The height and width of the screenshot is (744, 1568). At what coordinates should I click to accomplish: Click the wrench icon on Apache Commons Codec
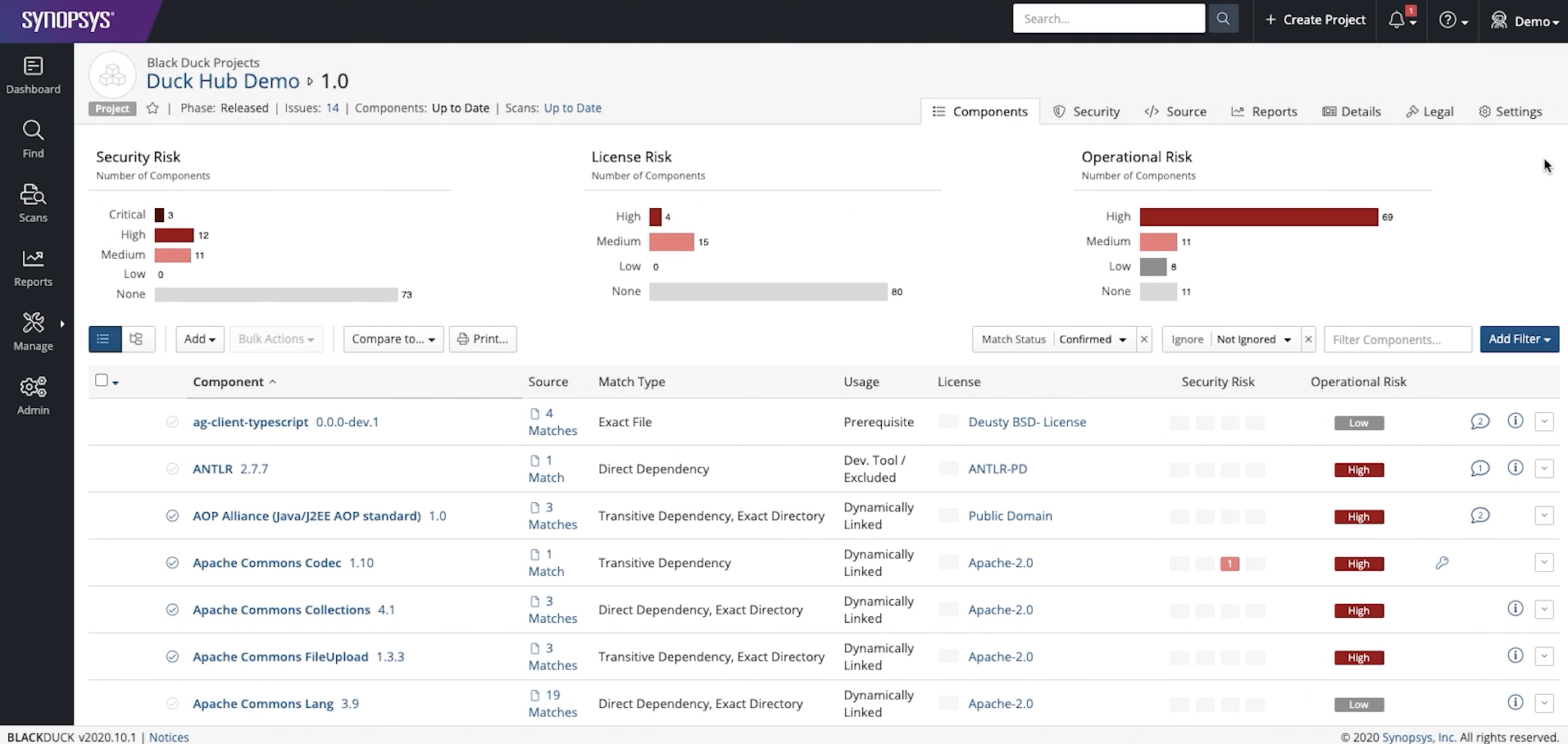[x=1442, y=563]
